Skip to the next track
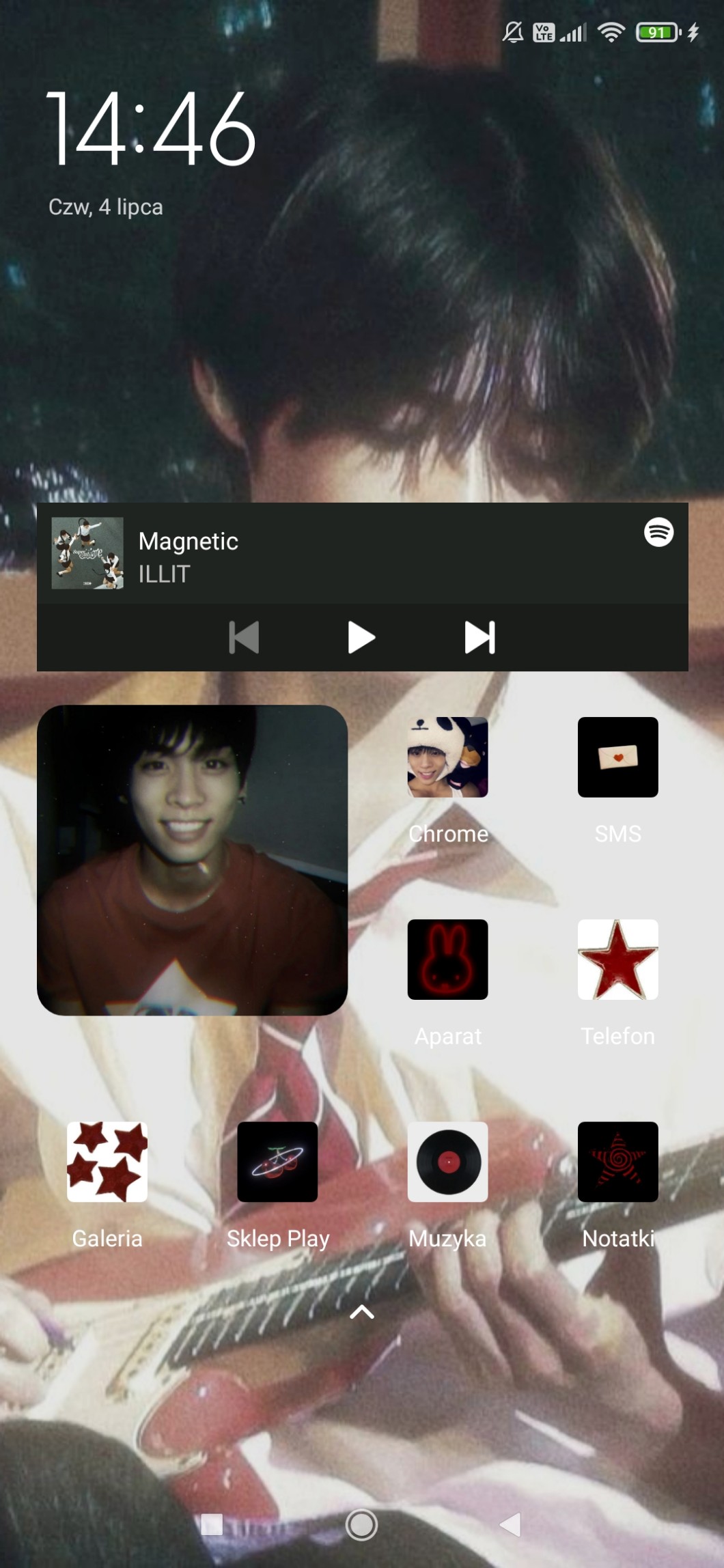This screenshot has height=1568, width=724. click(479, 637)
